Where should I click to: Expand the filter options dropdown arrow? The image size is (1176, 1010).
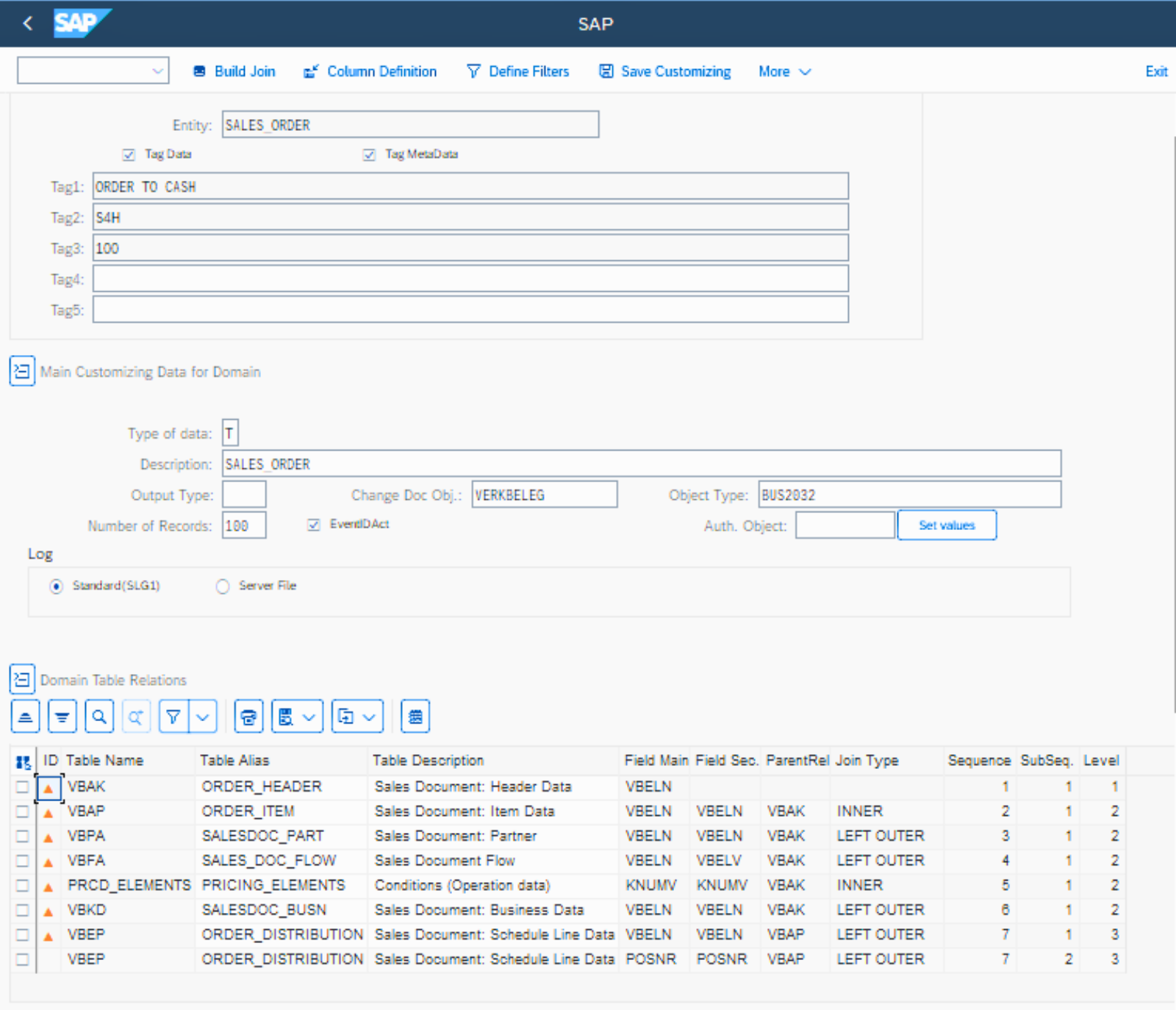(204, 717)
